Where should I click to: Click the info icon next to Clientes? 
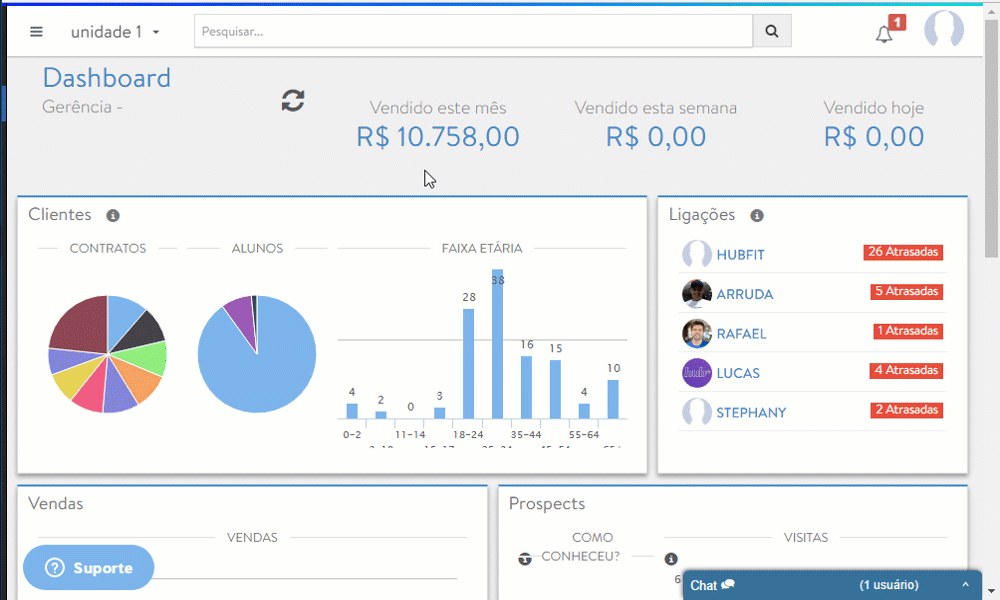113,216
